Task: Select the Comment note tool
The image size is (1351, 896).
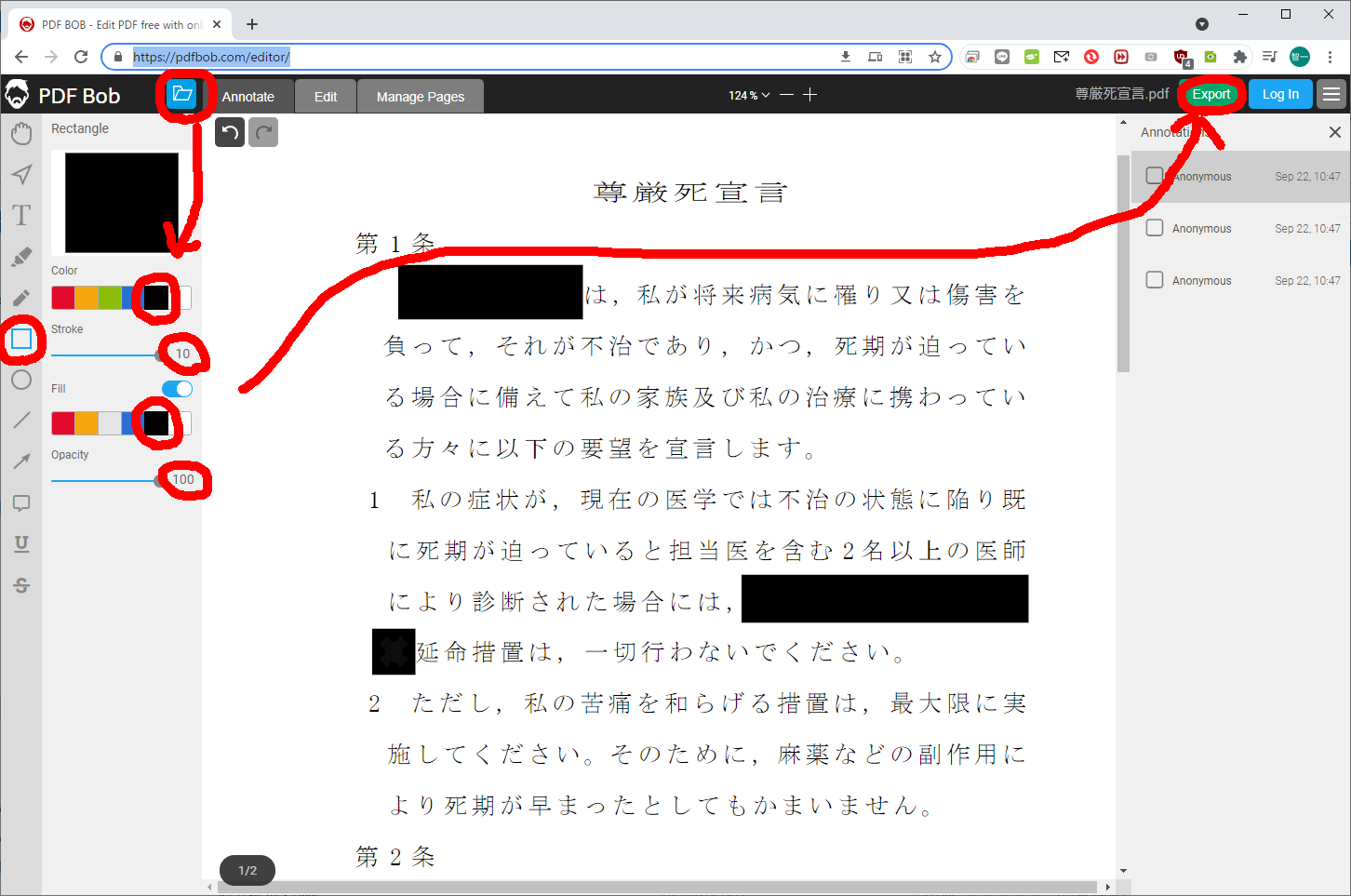Action: point(21,503)
